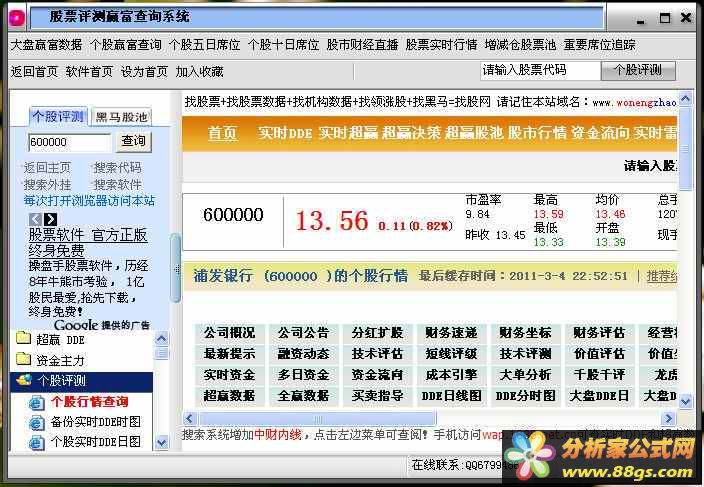
Task: Click 搜索代码 link
Action: (117, 168)
